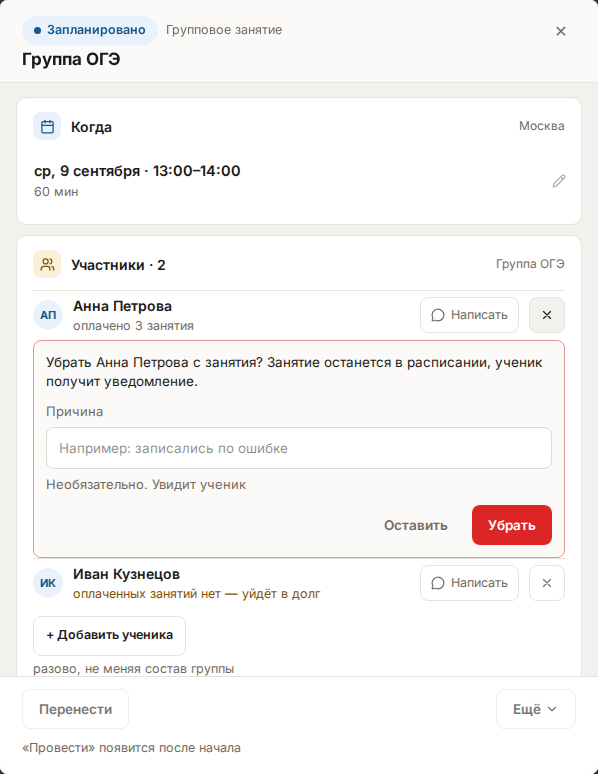
Task: Click the calendar icon next to Когда
Action: click(x=47, y=126)
